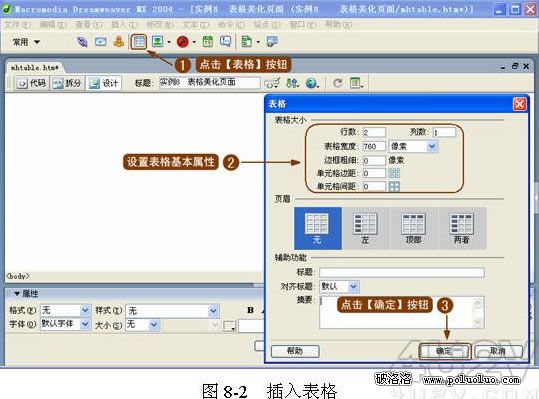This screenshot has height=399, width=539.
Task: Click the 边框粗细 border thickness field
Action: (x=374, y=160)
